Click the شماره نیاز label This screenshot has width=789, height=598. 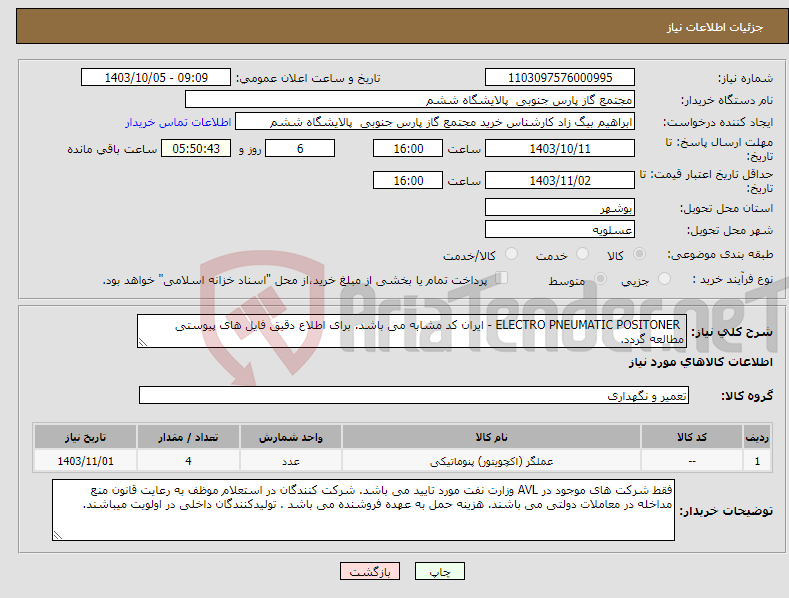coord(746,79)
